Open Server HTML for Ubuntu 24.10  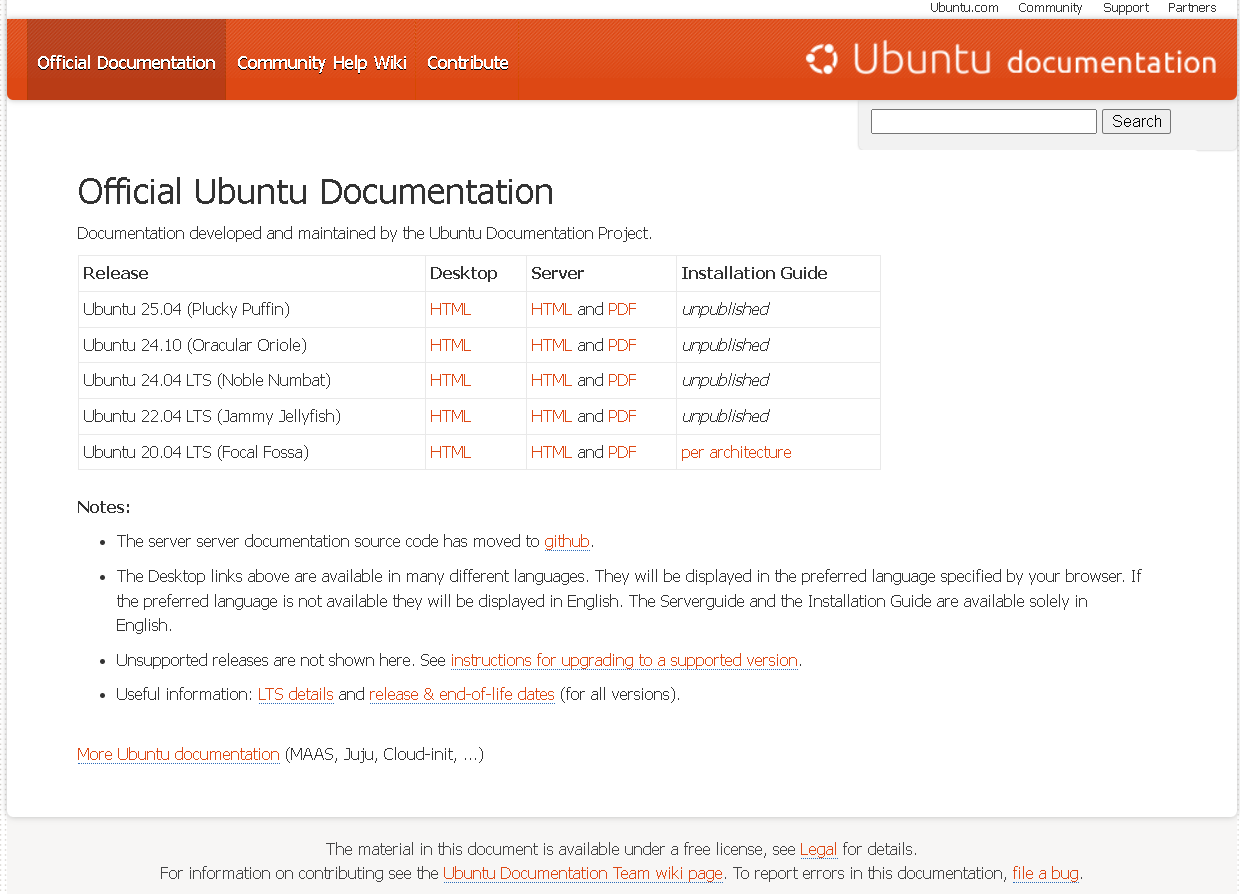click(551, 345)
